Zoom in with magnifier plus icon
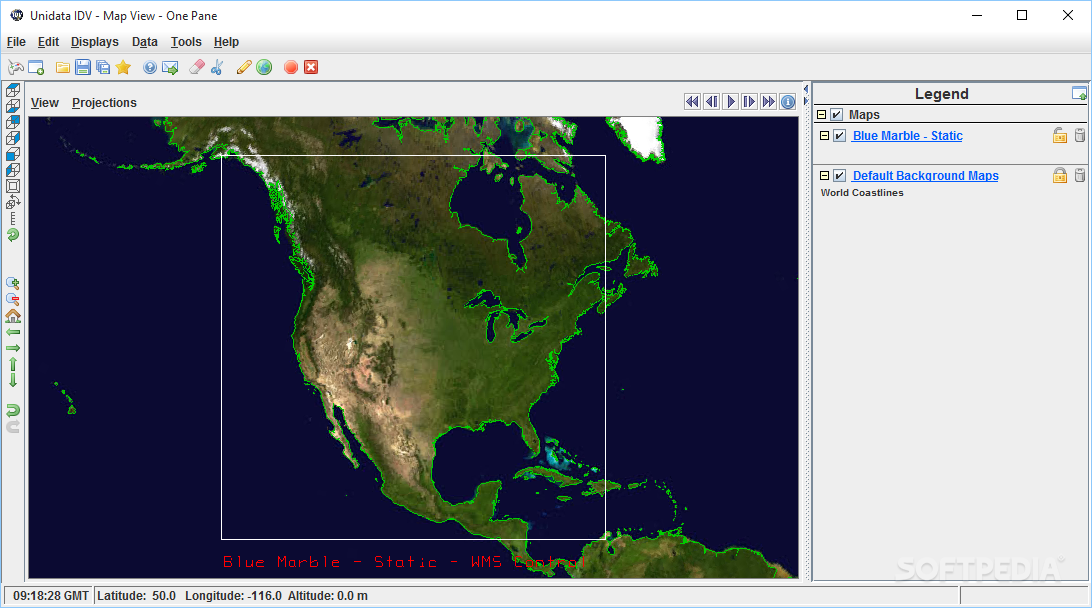Screen dimensions: 1092x608 pyautogui.click(x=13, y=283)
